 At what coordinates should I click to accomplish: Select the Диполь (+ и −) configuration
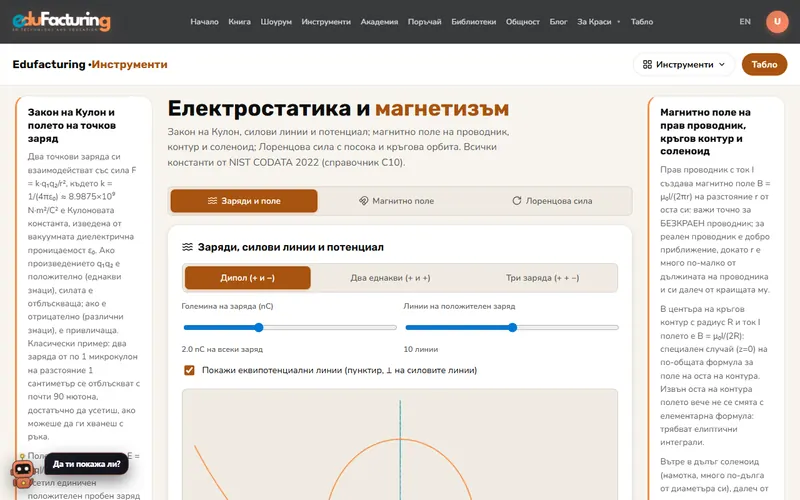tap(247, 278)
